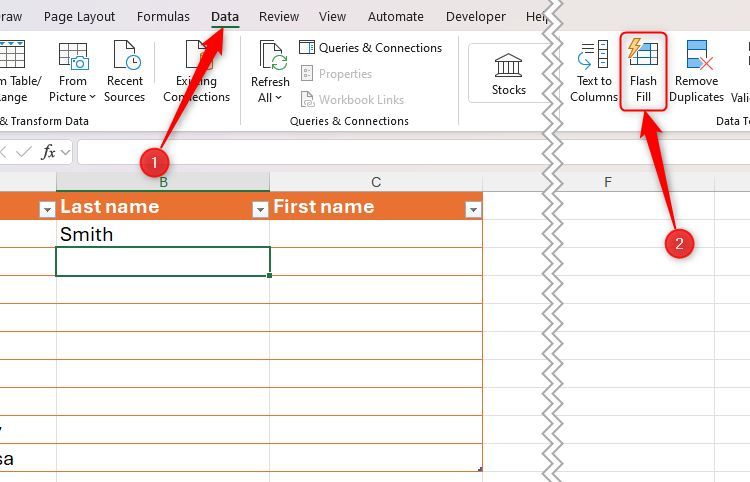Click the Remove Duplicates icon
750x482 pixels.
696,55
